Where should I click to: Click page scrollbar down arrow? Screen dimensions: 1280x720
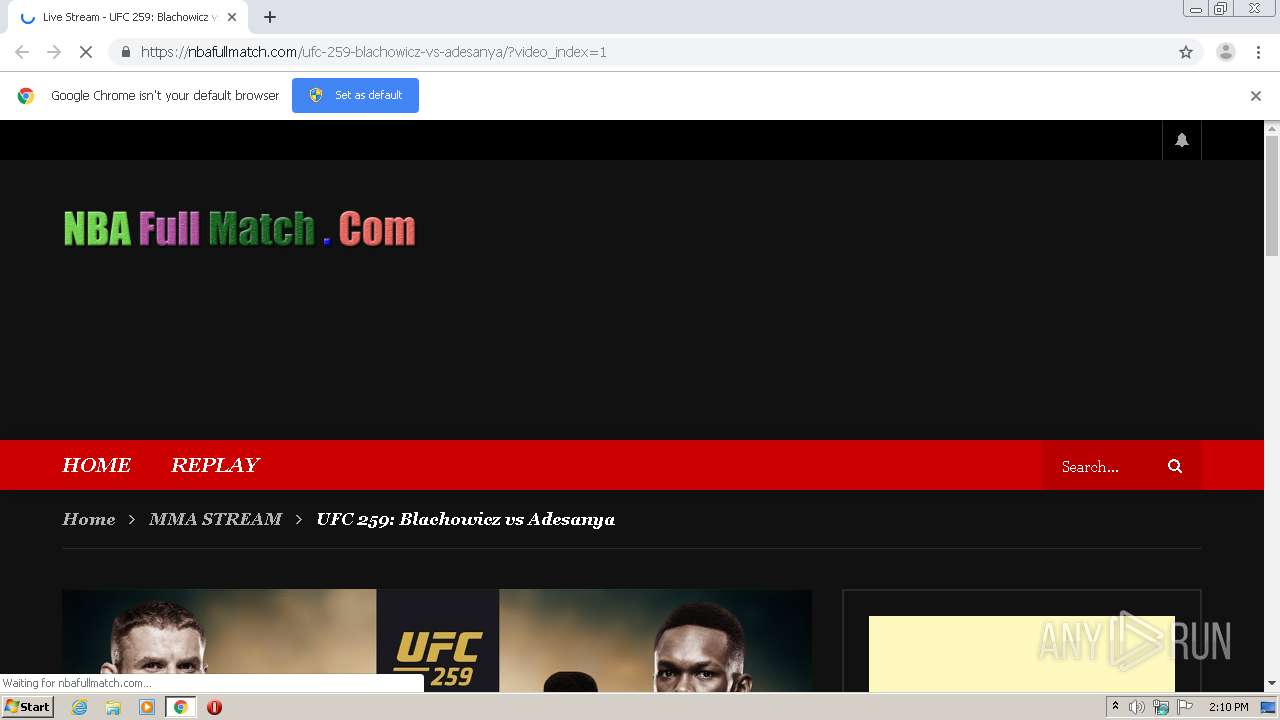tap(1272, 684)
